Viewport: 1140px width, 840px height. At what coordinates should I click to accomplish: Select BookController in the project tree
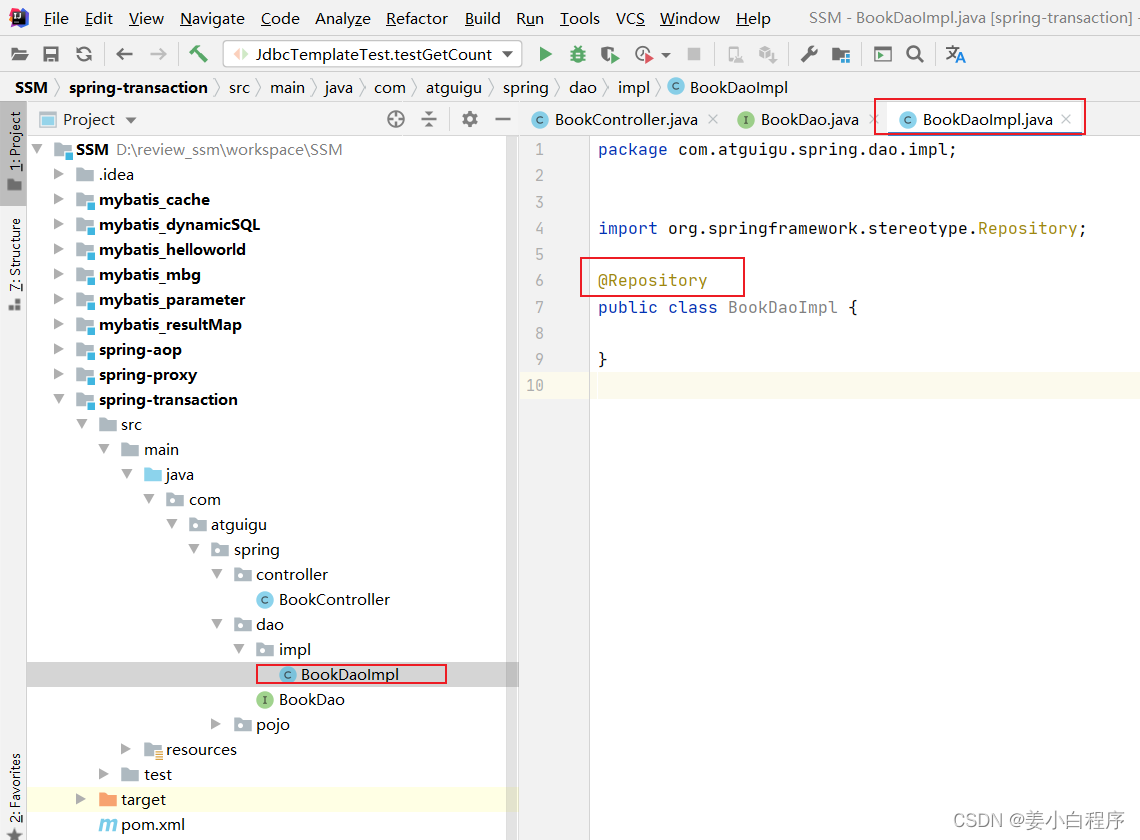coord(334,599)
